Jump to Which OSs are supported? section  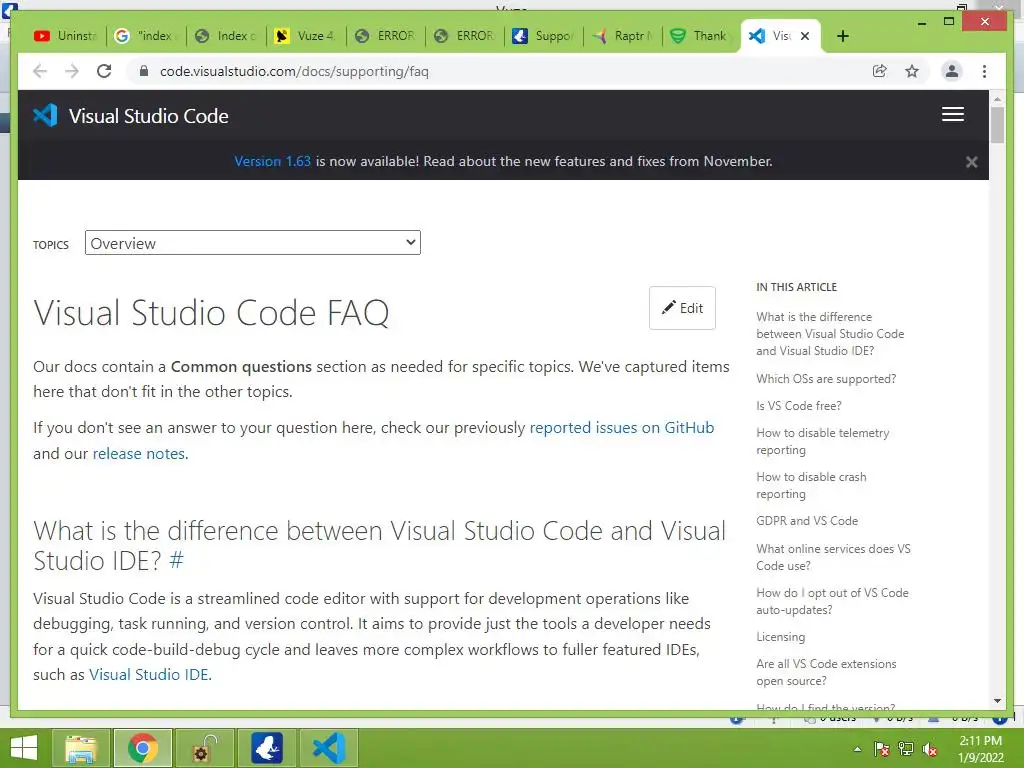click(826, 379)
